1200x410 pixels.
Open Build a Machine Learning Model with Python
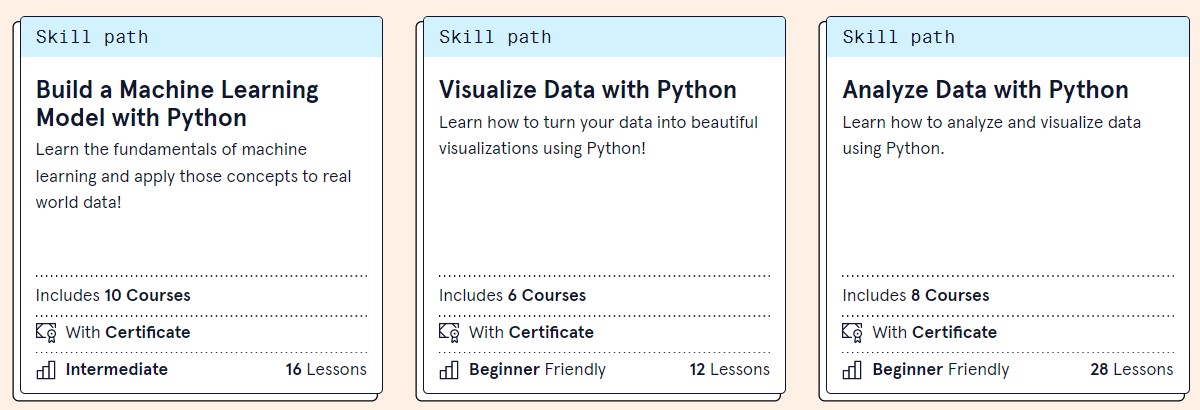177,104
